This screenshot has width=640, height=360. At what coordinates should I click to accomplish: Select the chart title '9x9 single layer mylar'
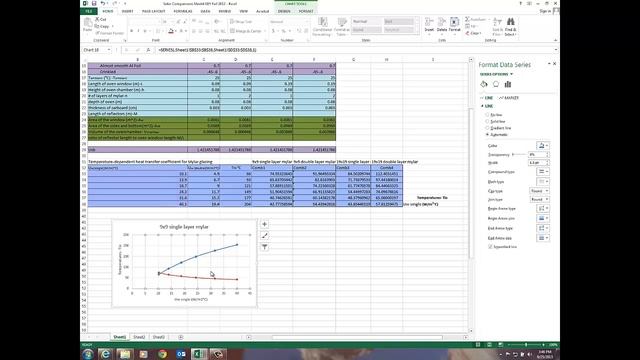pyautogui.click(x=184, y=227)
